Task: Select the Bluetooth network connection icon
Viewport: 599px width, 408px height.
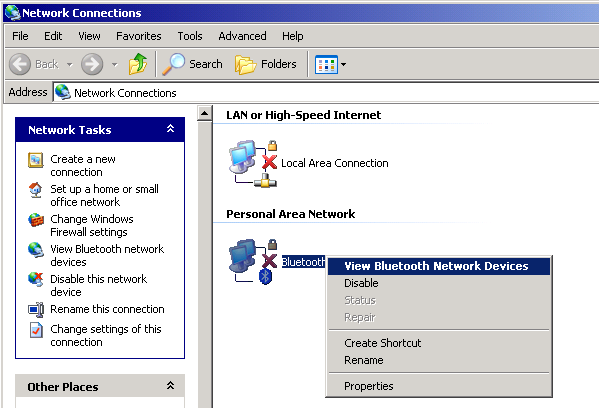Action: click(x=253, y=262)
